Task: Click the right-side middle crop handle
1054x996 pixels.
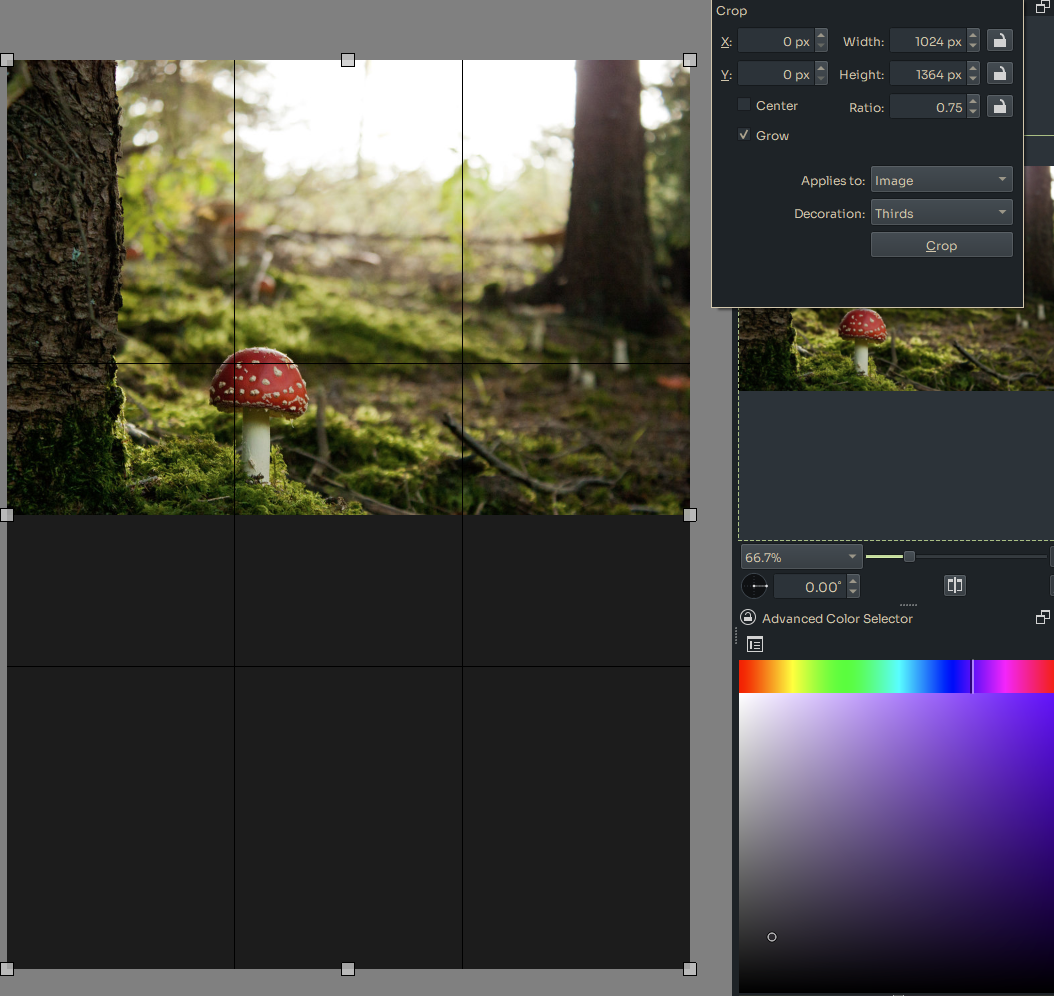Action: (690, 515)
